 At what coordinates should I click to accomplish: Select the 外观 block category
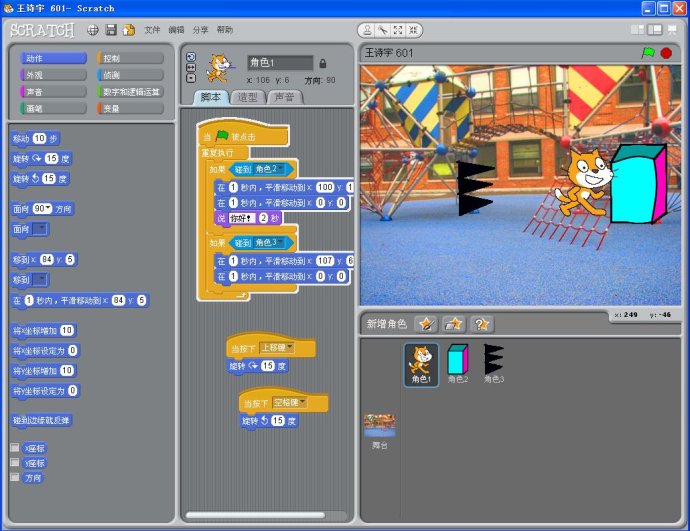pos(53,75)
